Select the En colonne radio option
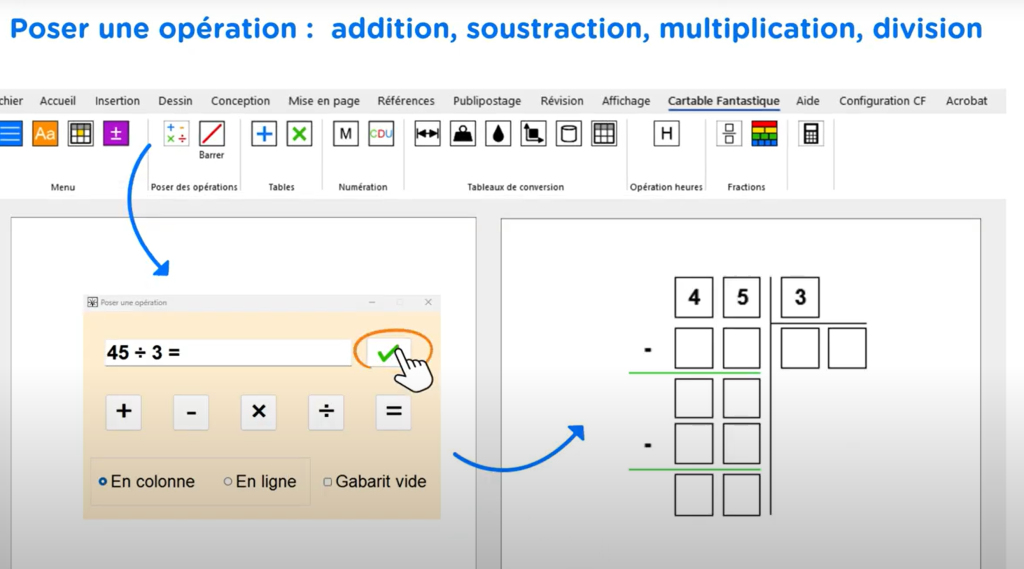 pos(103,482)
